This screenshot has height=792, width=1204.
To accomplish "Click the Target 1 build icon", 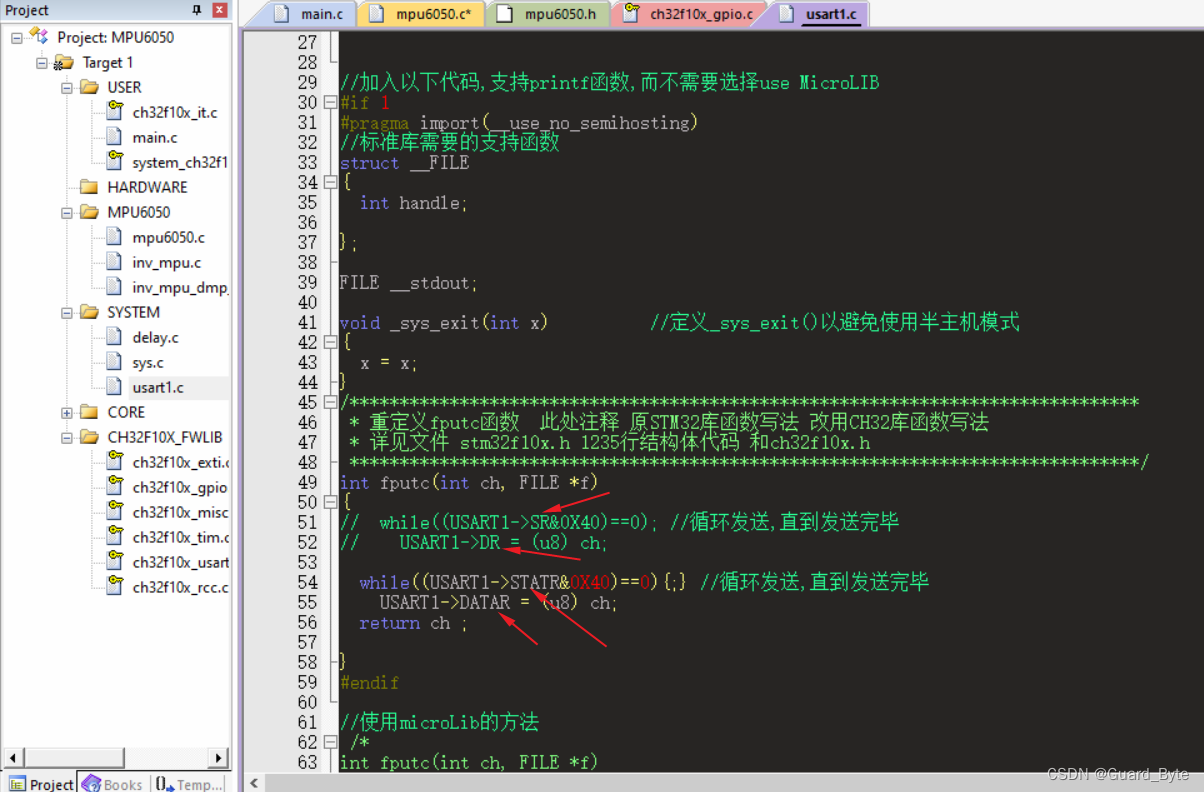I will click(63, 61).
